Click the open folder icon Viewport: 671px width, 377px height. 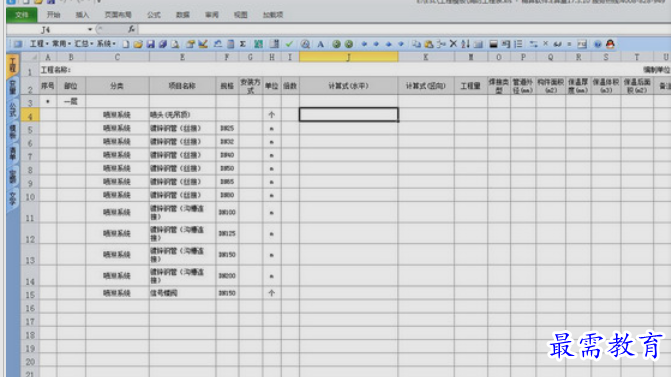pos(138,44)
